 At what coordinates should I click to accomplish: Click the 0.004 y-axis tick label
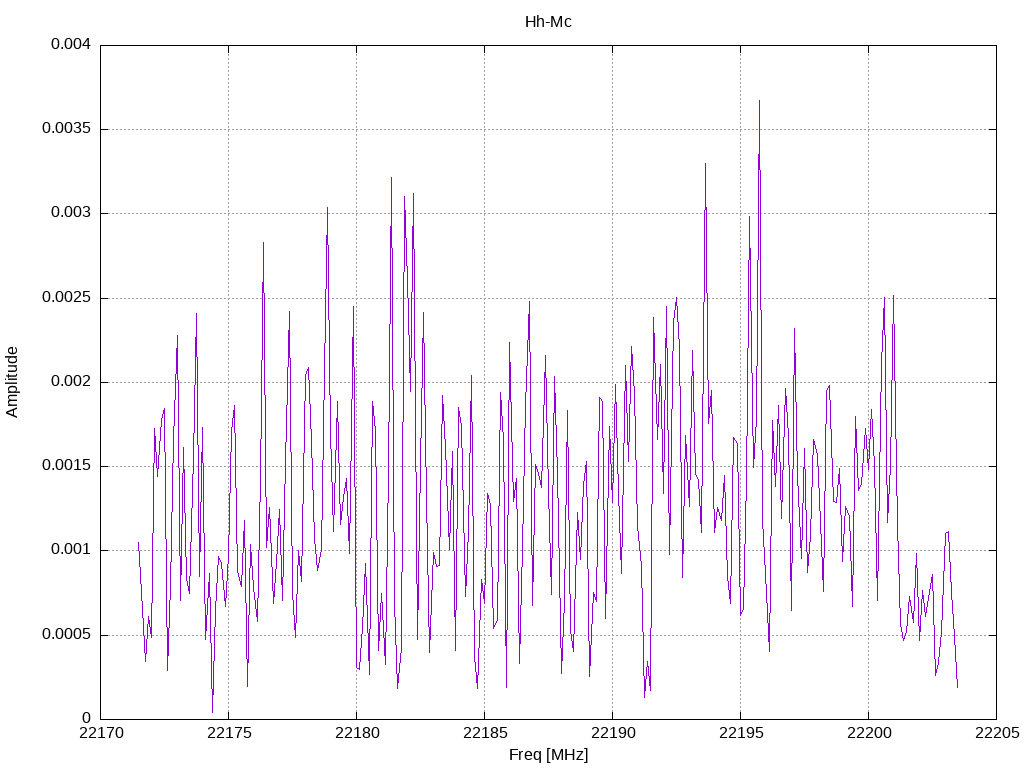(x=71, y=44)
